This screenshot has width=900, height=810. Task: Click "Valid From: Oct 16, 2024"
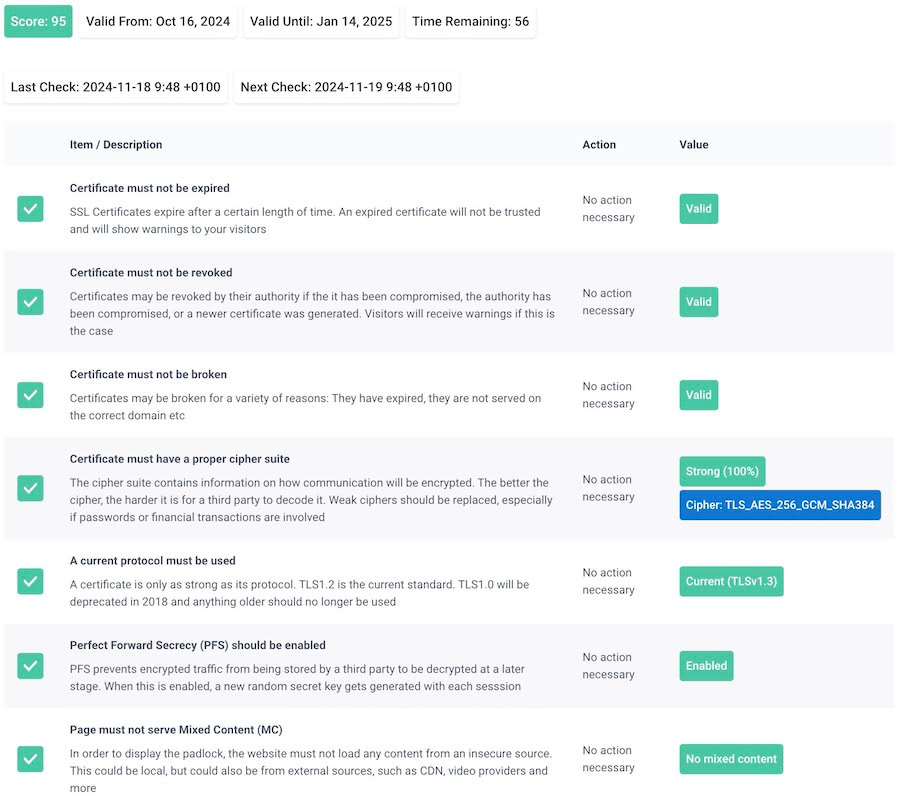(x=157, y=20)
